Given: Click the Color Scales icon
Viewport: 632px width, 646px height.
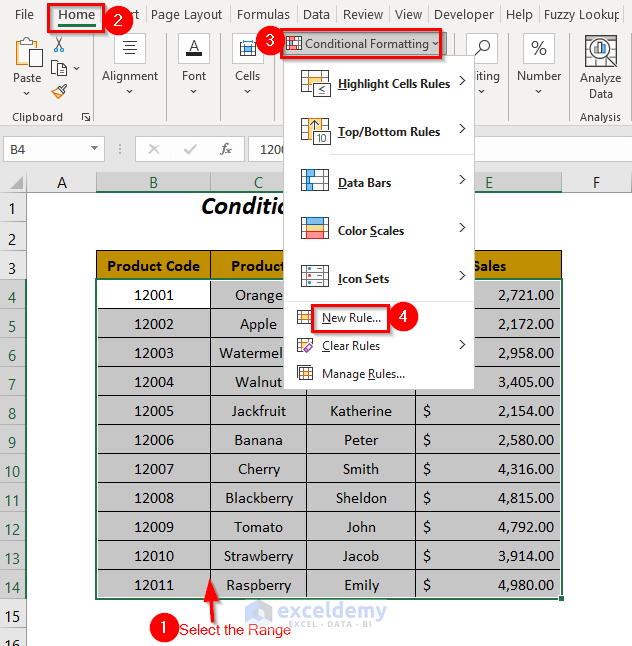Looking at the screenshot, I should point(315,228).
